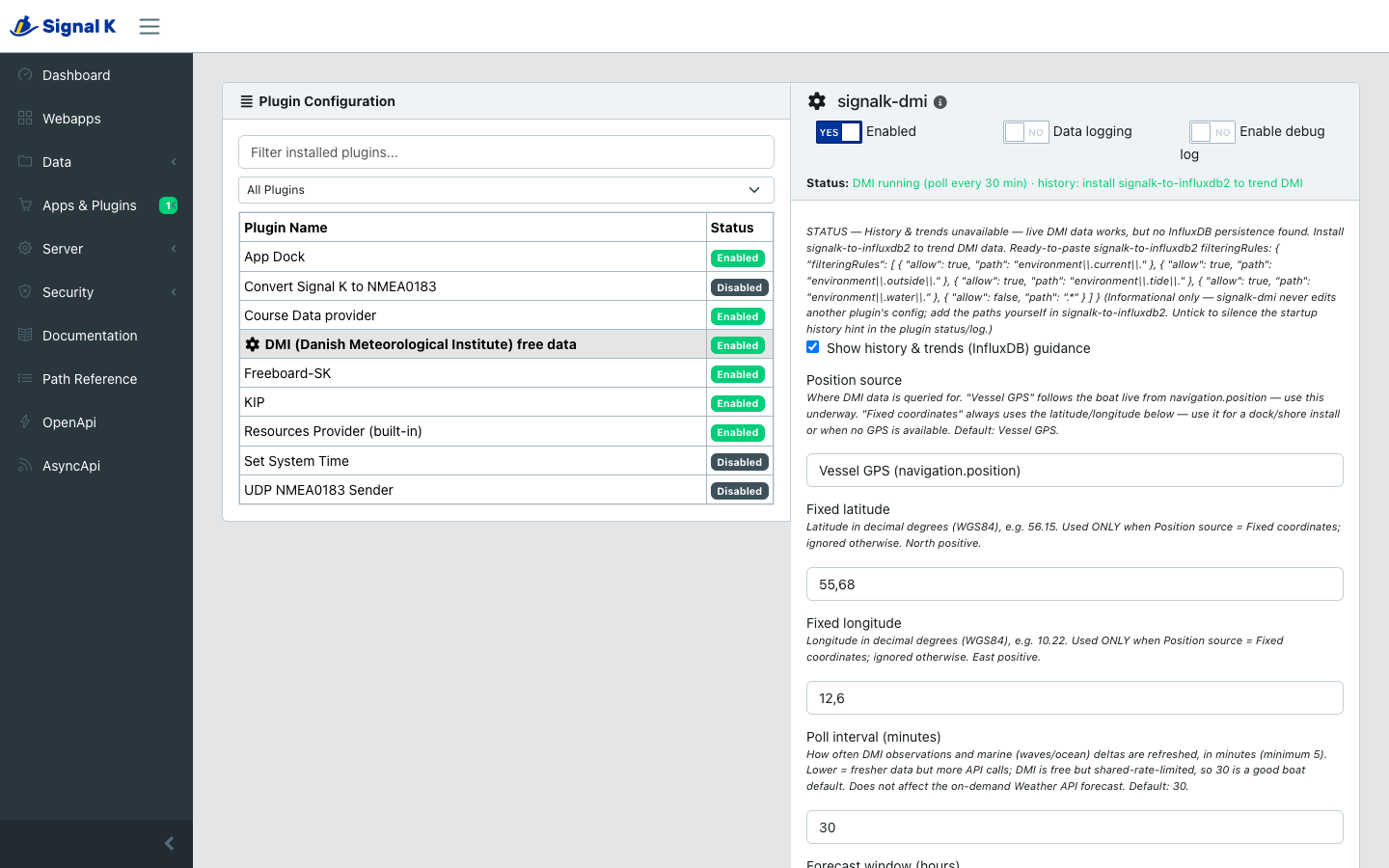Click the green Apps & Plugins update badge

pyautogui.click(x=168, y=205)
